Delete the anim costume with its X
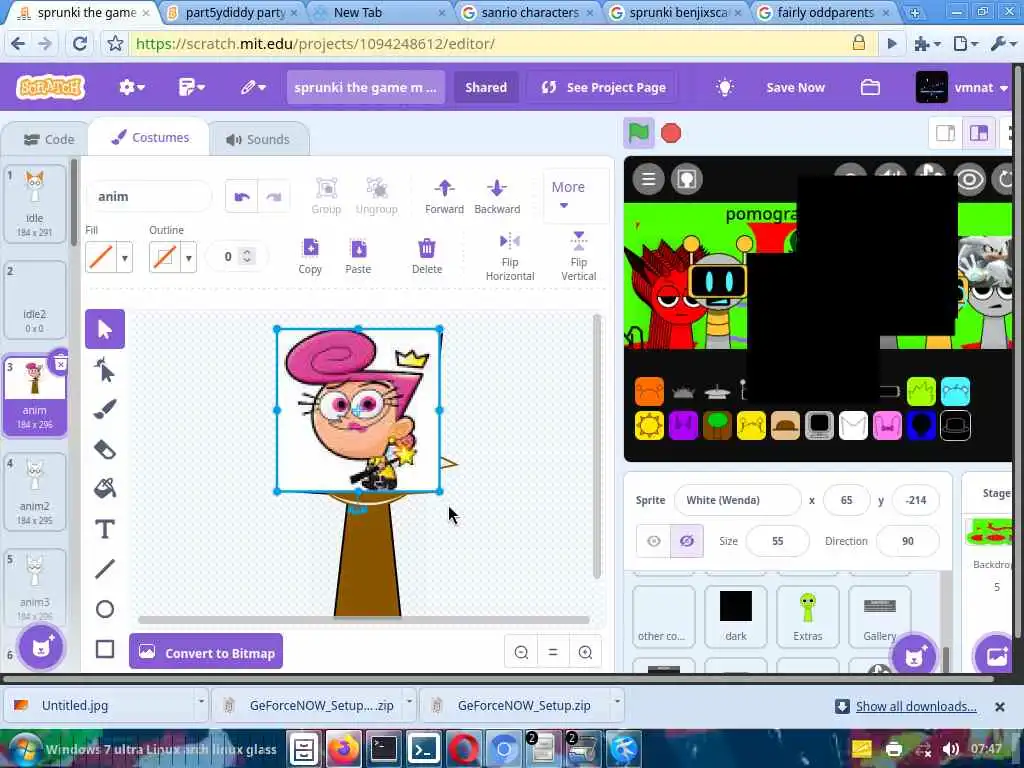Viewport: 1024px width, 768px height. [60, 364]
